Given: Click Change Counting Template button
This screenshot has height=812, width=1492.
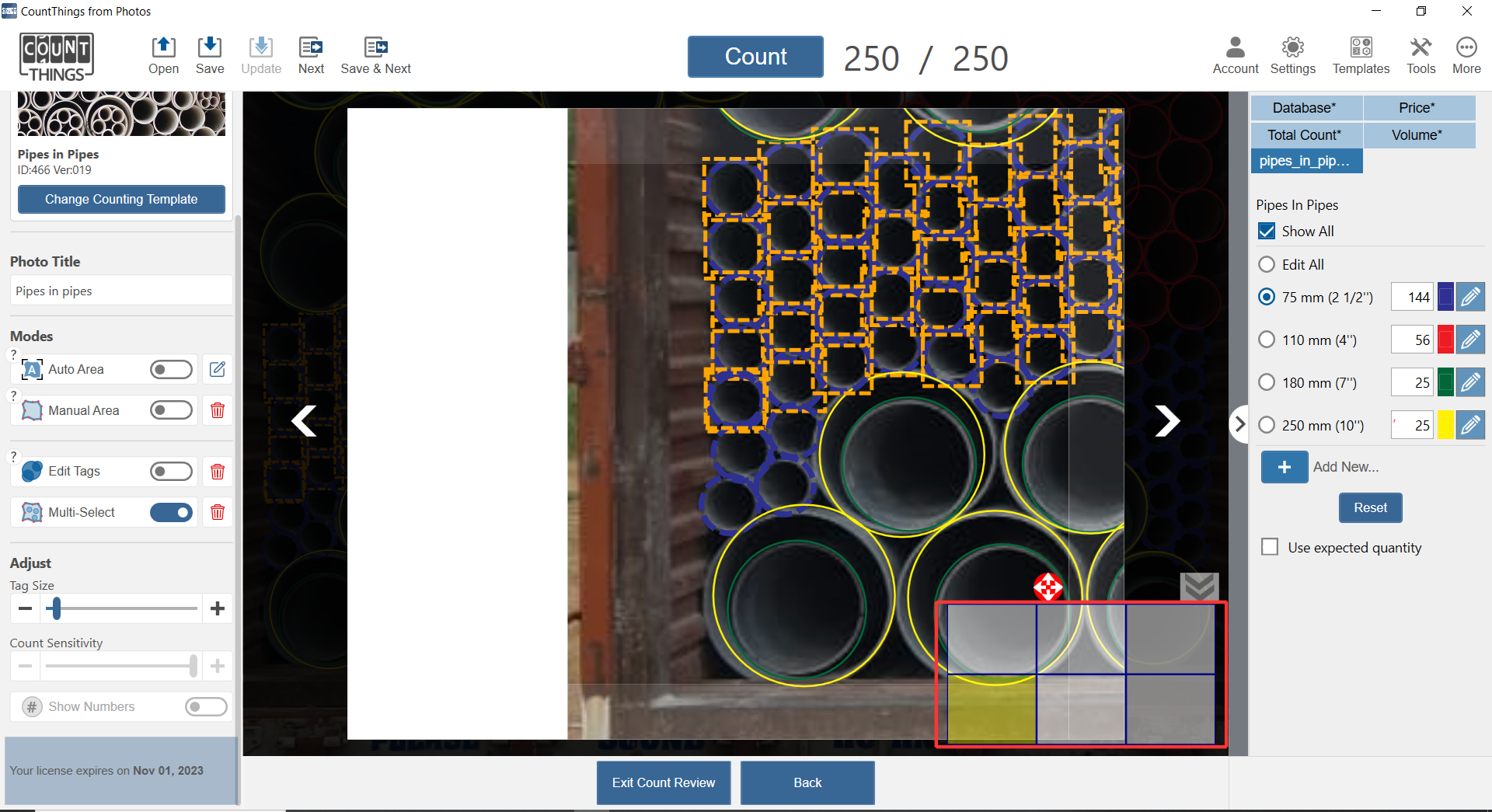Looking at the screenshot, I should point(121,199).
